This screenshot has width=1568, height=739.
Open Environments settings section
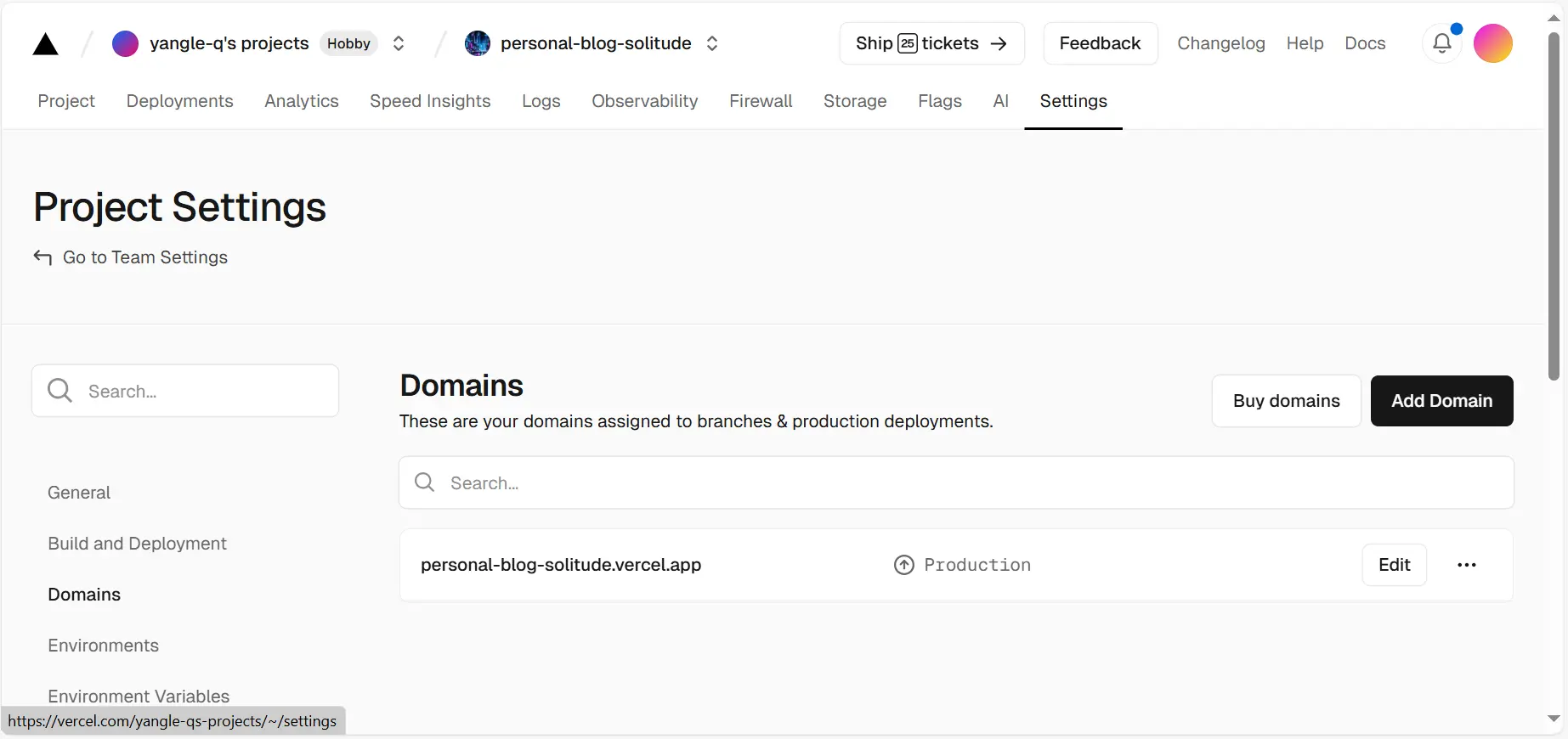tap(103, 646)
